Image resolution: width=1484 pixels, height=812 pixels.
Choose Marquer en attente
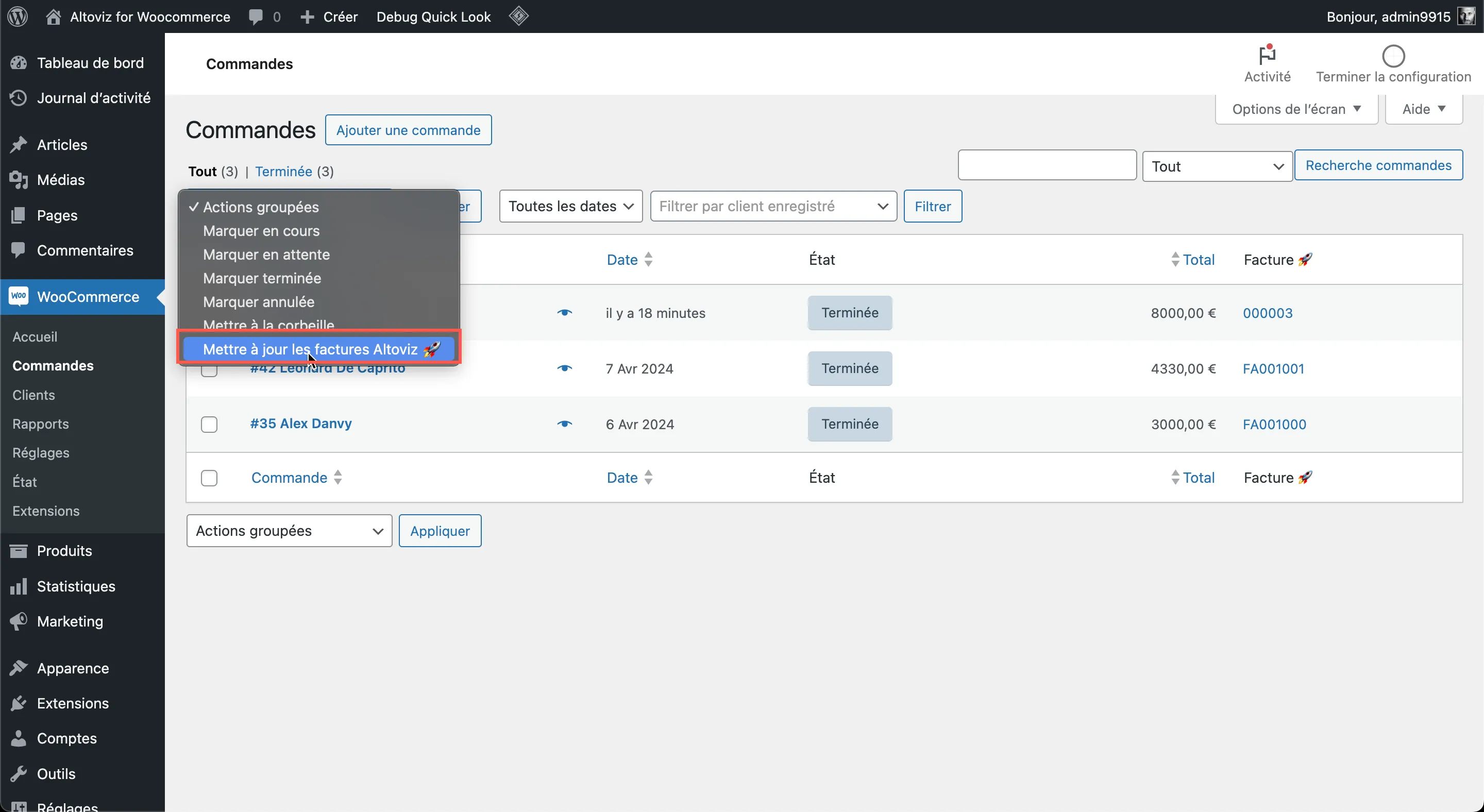(x=318, y=254)
